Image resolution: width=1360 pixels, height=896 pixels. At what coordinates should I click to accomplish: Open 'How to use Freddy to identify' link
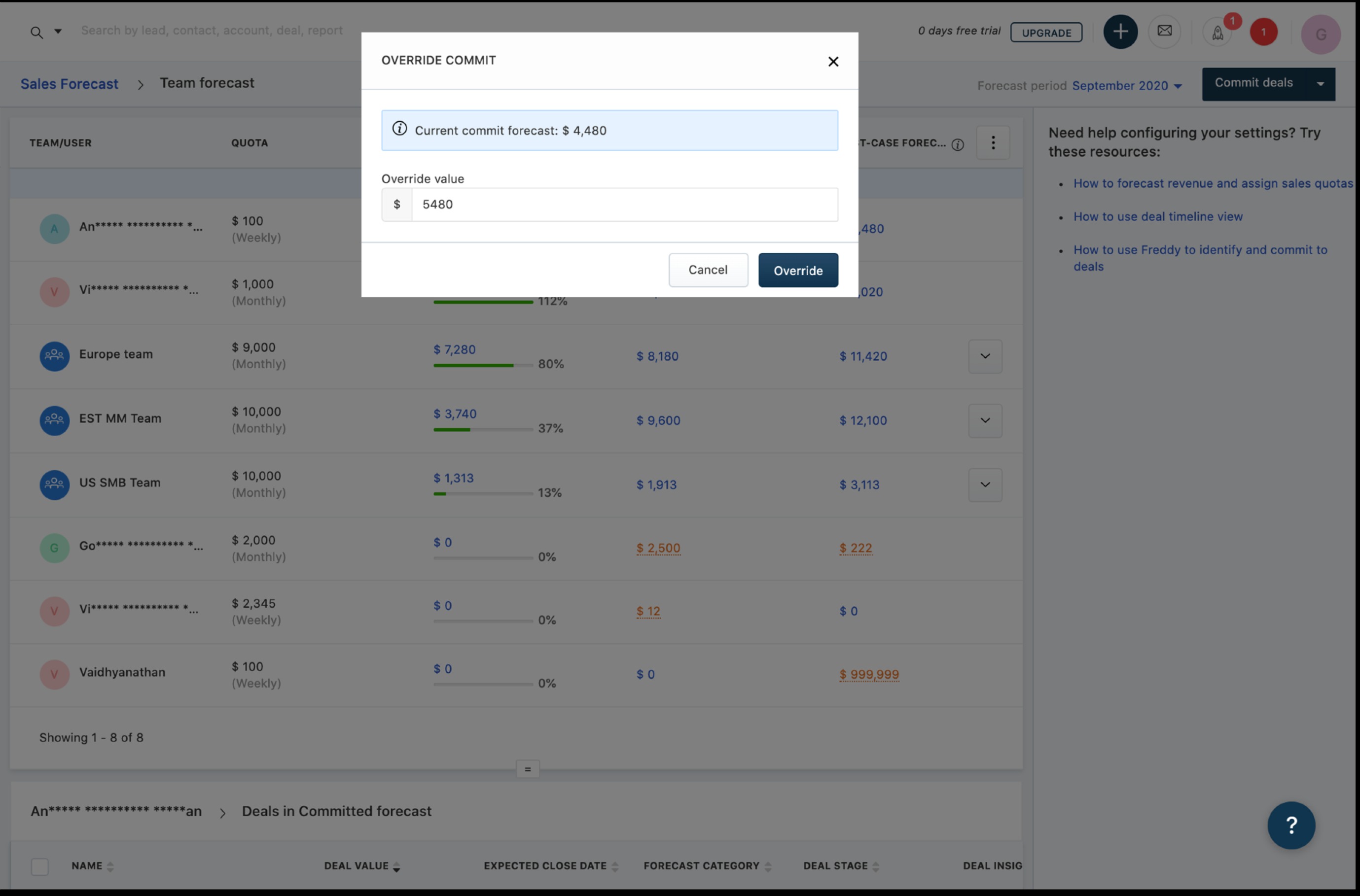(1200, 258)
